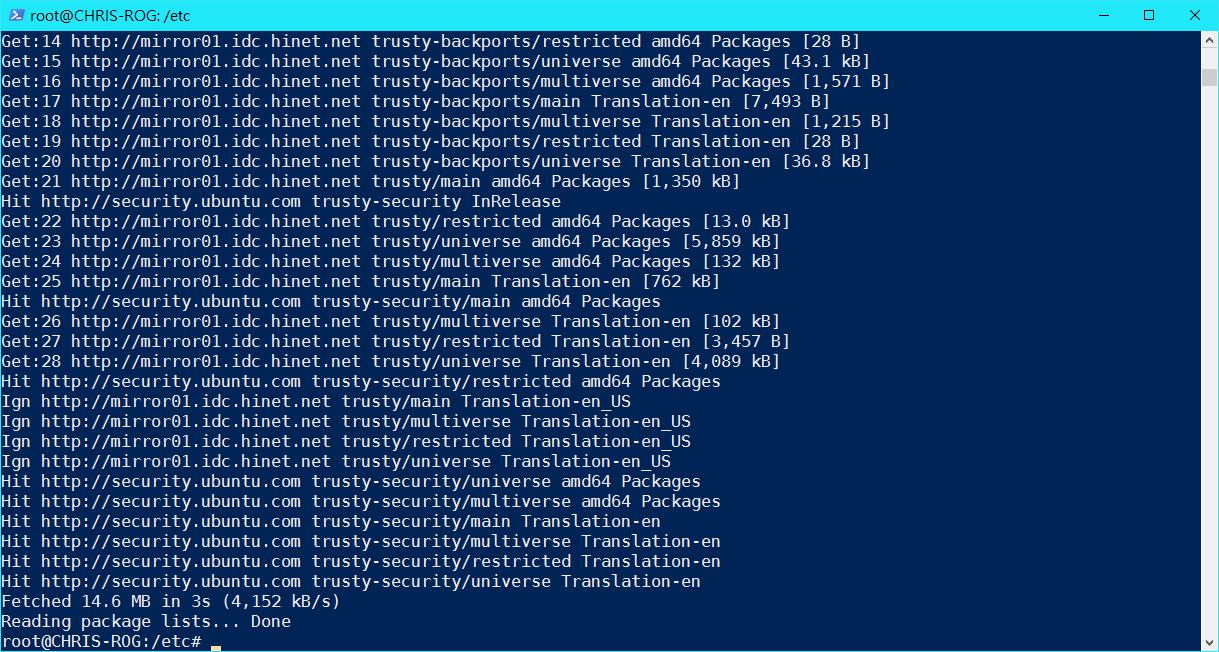Viewport: 1219px width, 652px height.
Task: Open the console icon system menu
Action: coord(15,15)
